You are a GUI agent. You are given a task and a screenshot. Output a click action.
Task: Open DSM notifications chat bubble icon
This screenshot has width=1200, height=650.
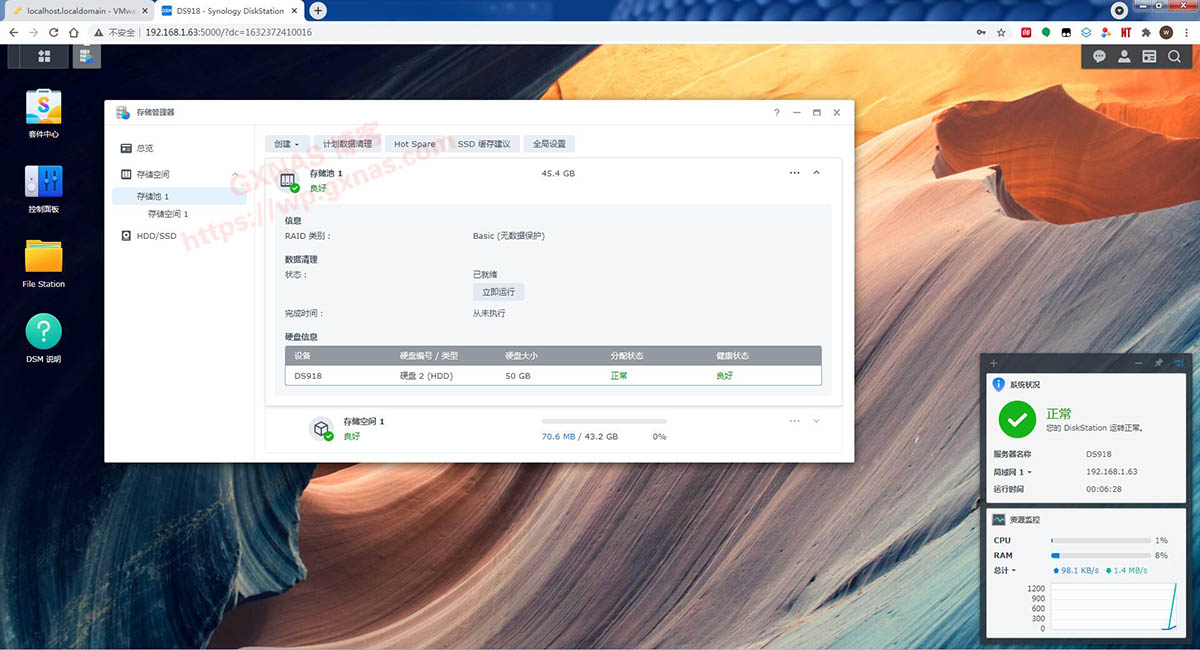click(1099, 57)
